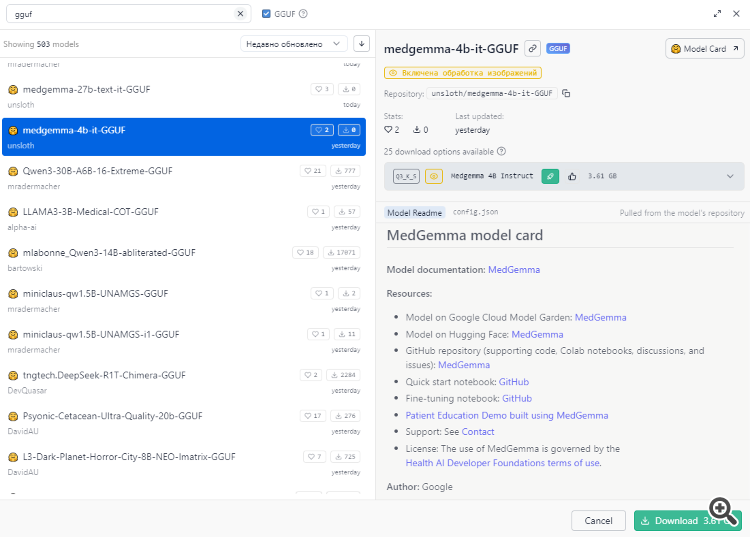
Task: Select Qwen3-30B-A6B-16-Extreme-GGUF model
Action: 184,178
